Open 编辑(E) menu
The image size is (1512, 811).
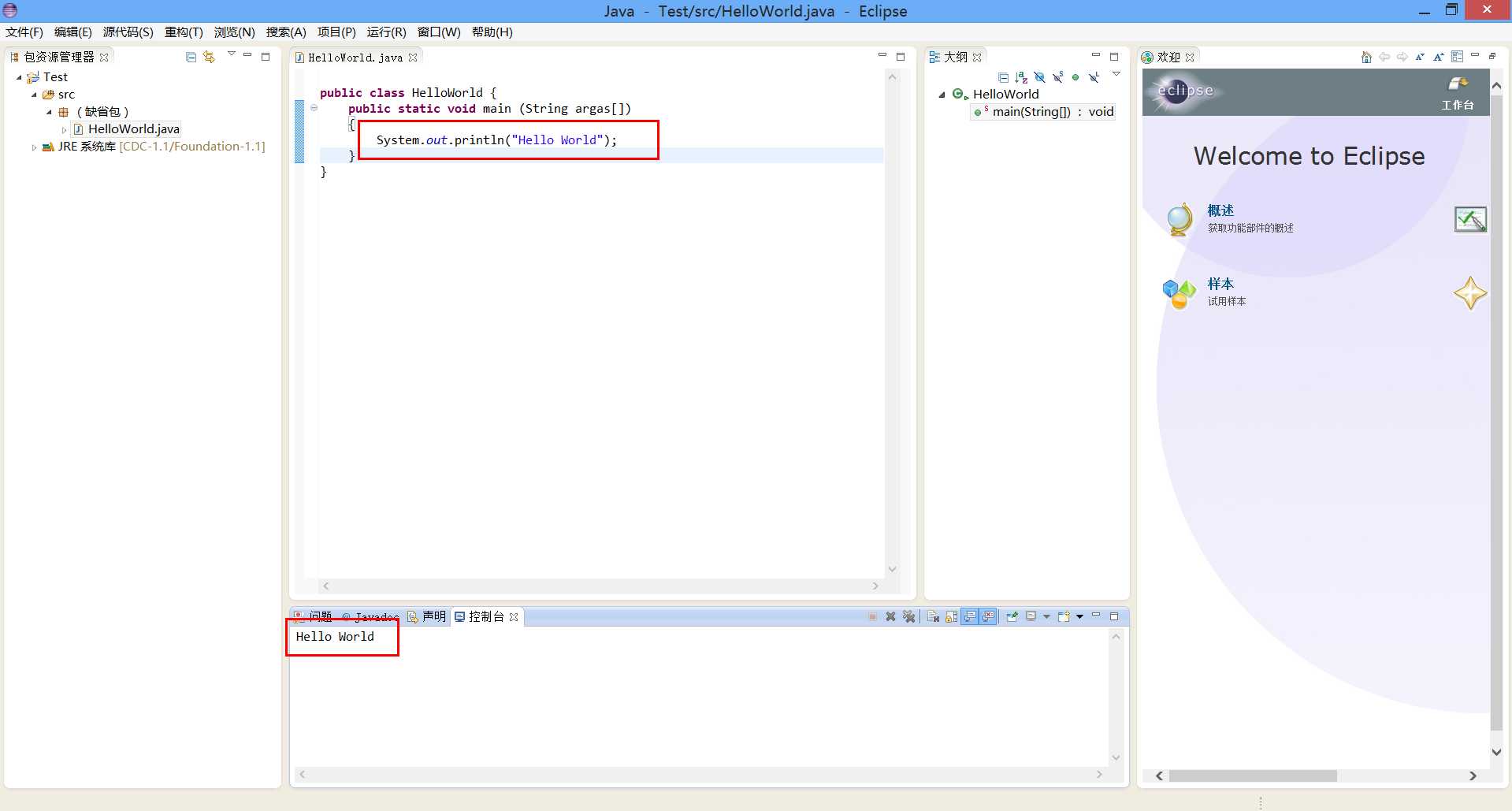pos(72,32)
